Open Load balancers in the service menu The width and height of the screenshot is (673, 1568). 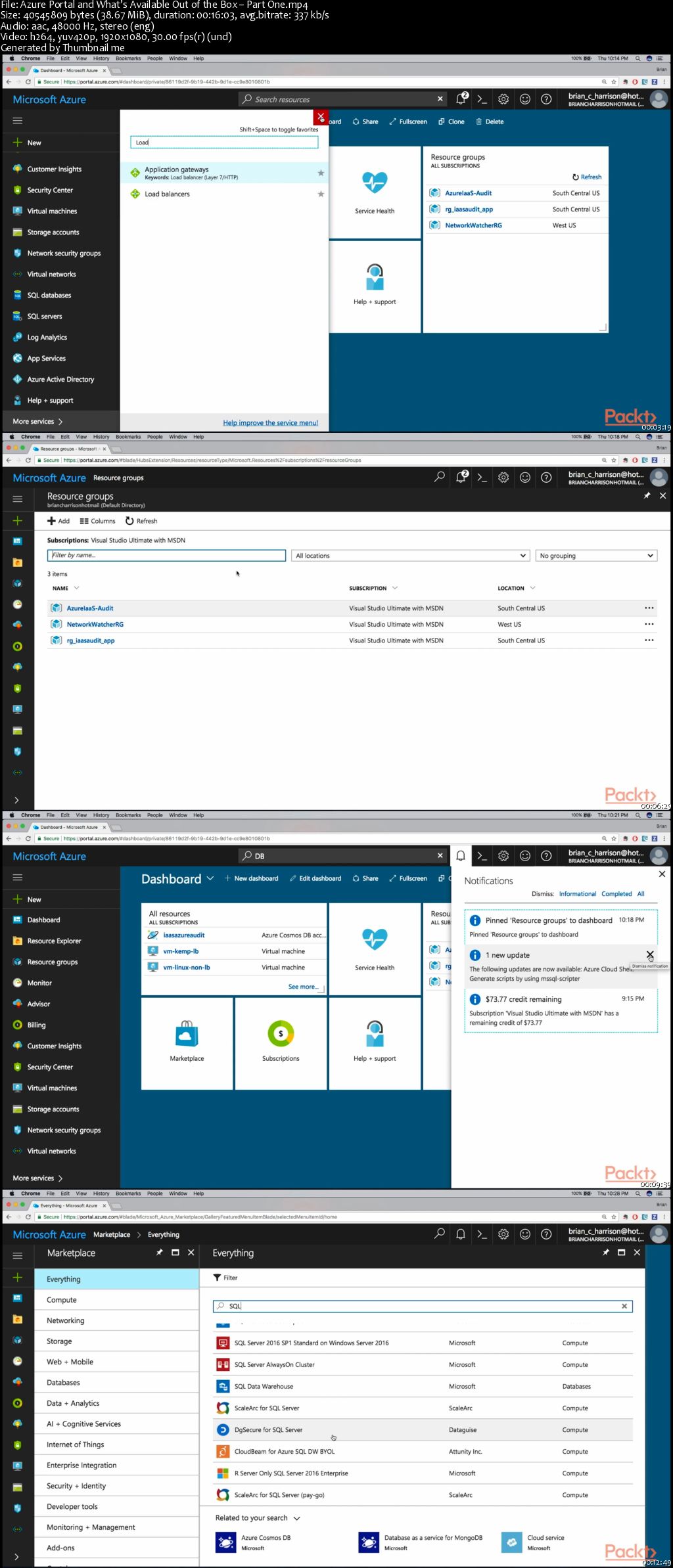(223, 194)
